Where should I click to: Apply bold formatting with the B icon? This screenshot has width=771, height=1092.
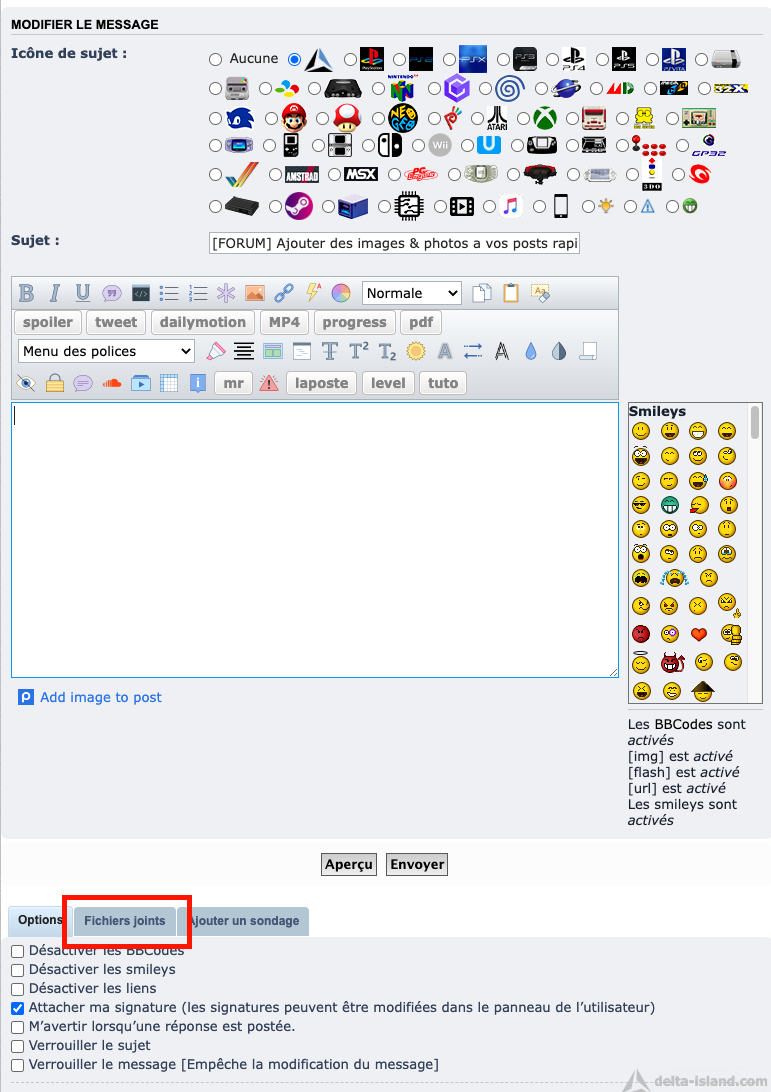click(26, 293)
